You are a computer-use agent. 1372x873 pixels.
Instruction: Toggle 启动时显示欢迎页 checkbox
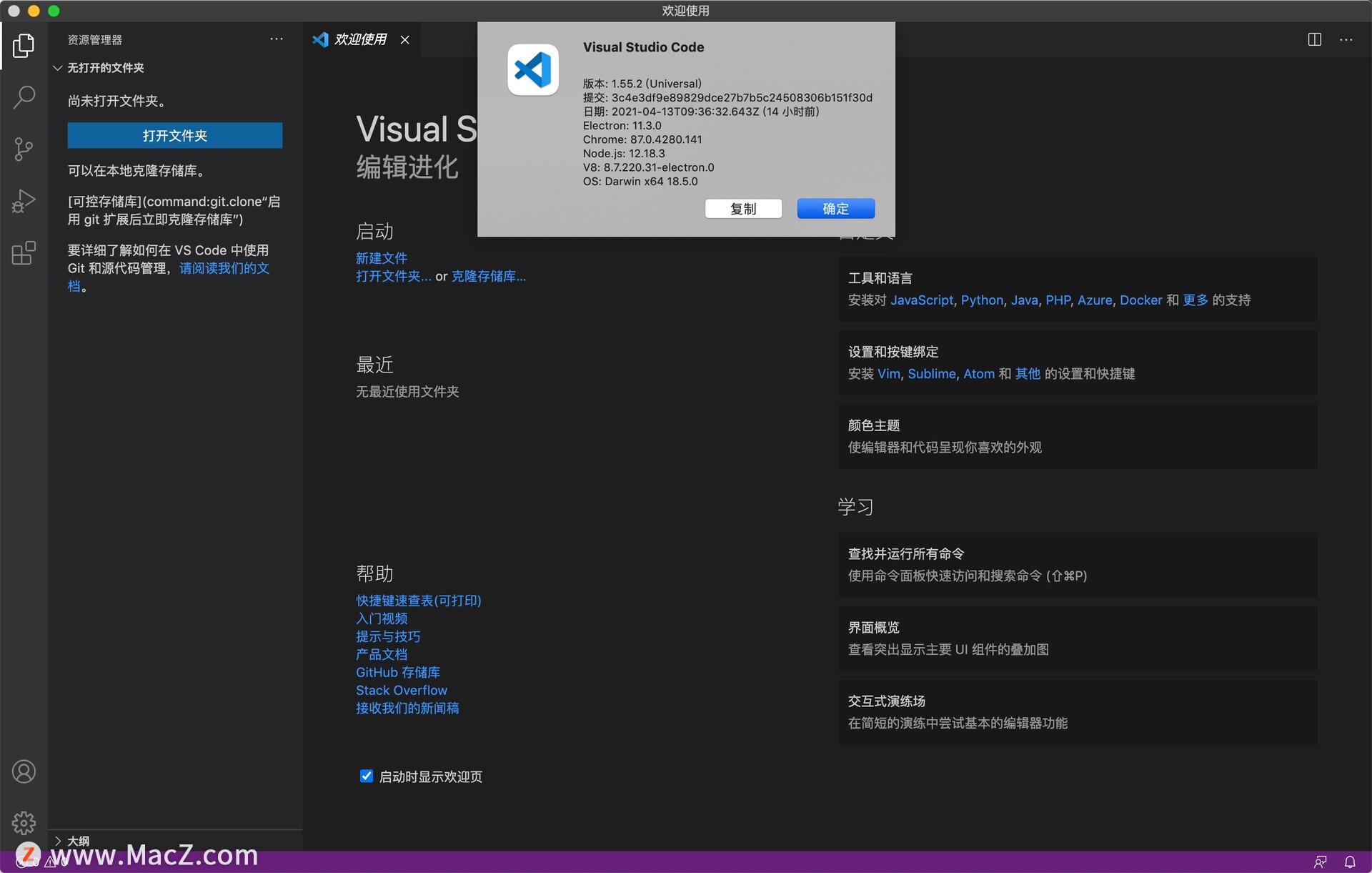366,776
